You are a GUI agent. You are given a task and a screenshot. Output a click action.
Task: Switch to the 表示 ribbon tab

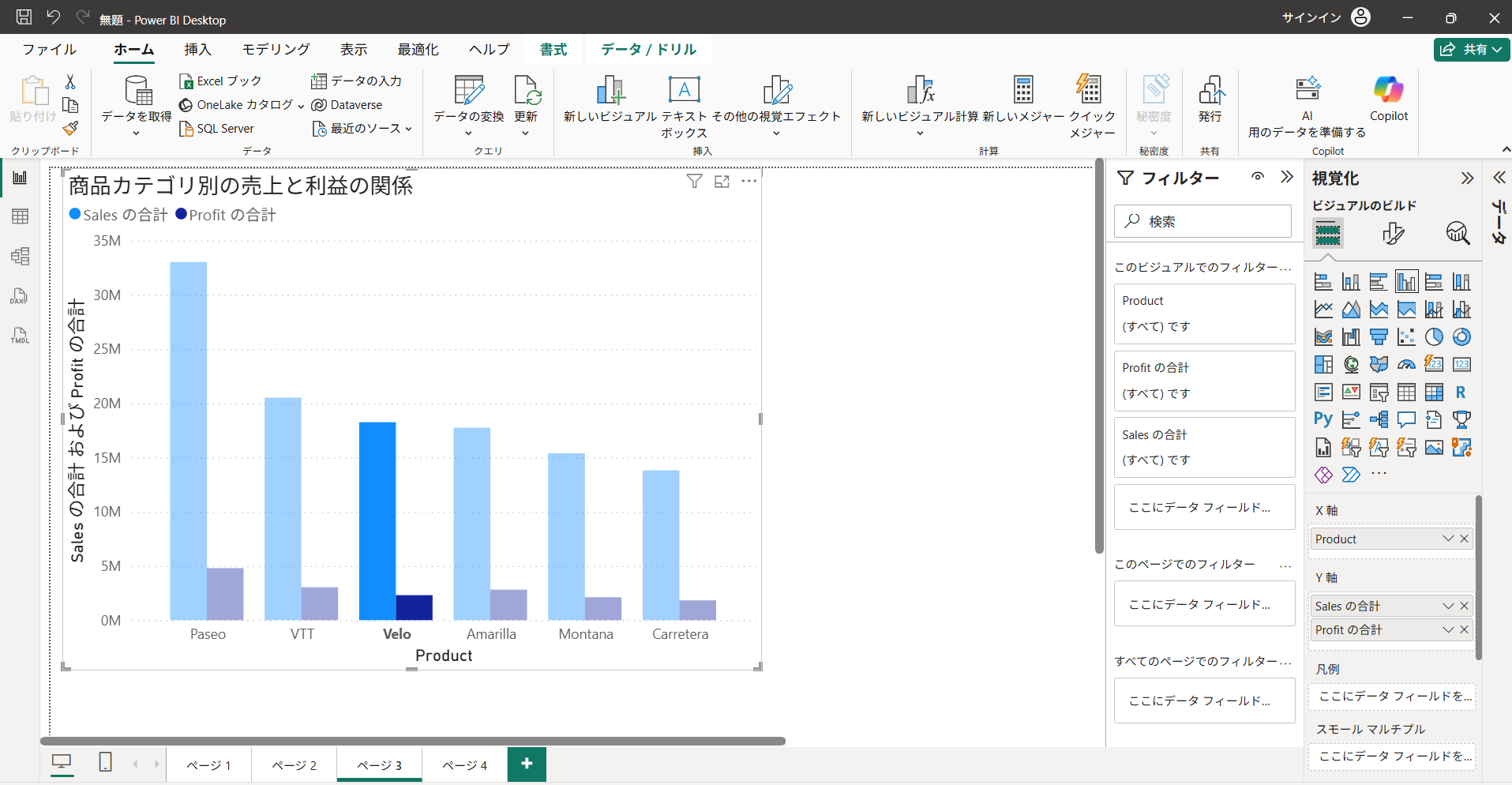coord(354,49)
